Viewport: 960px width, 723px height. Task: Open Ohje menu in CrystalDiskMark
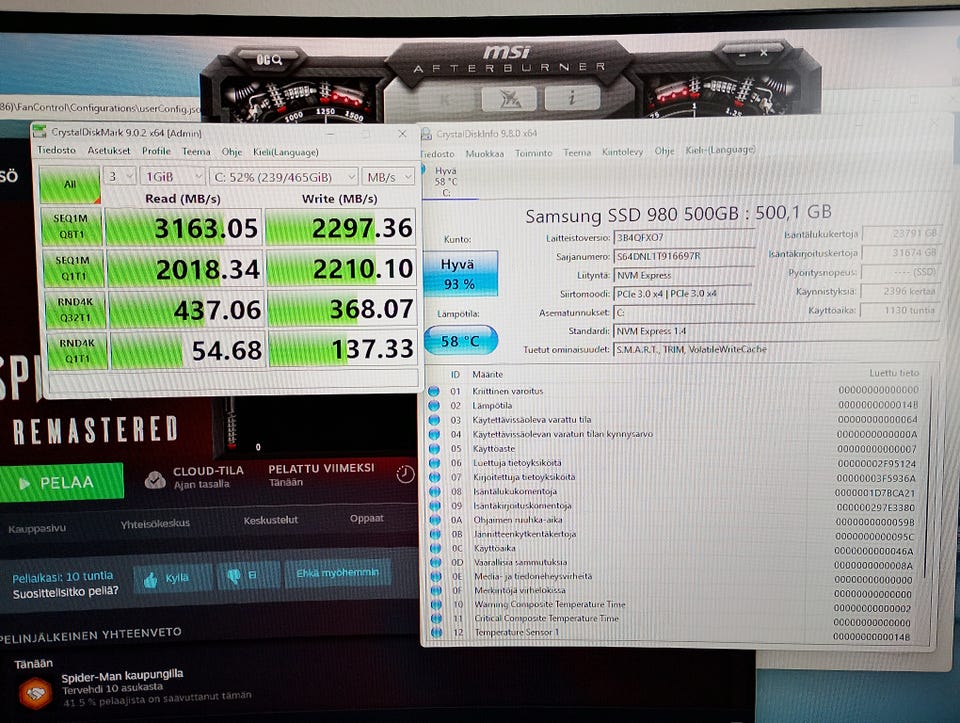coord(231,152)
